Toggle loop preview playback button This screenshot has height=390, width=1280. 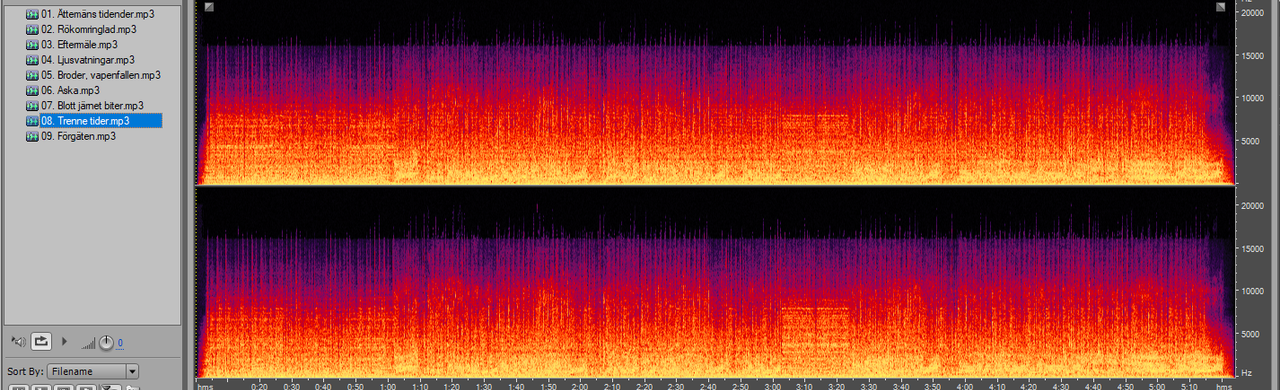[42, 342]
